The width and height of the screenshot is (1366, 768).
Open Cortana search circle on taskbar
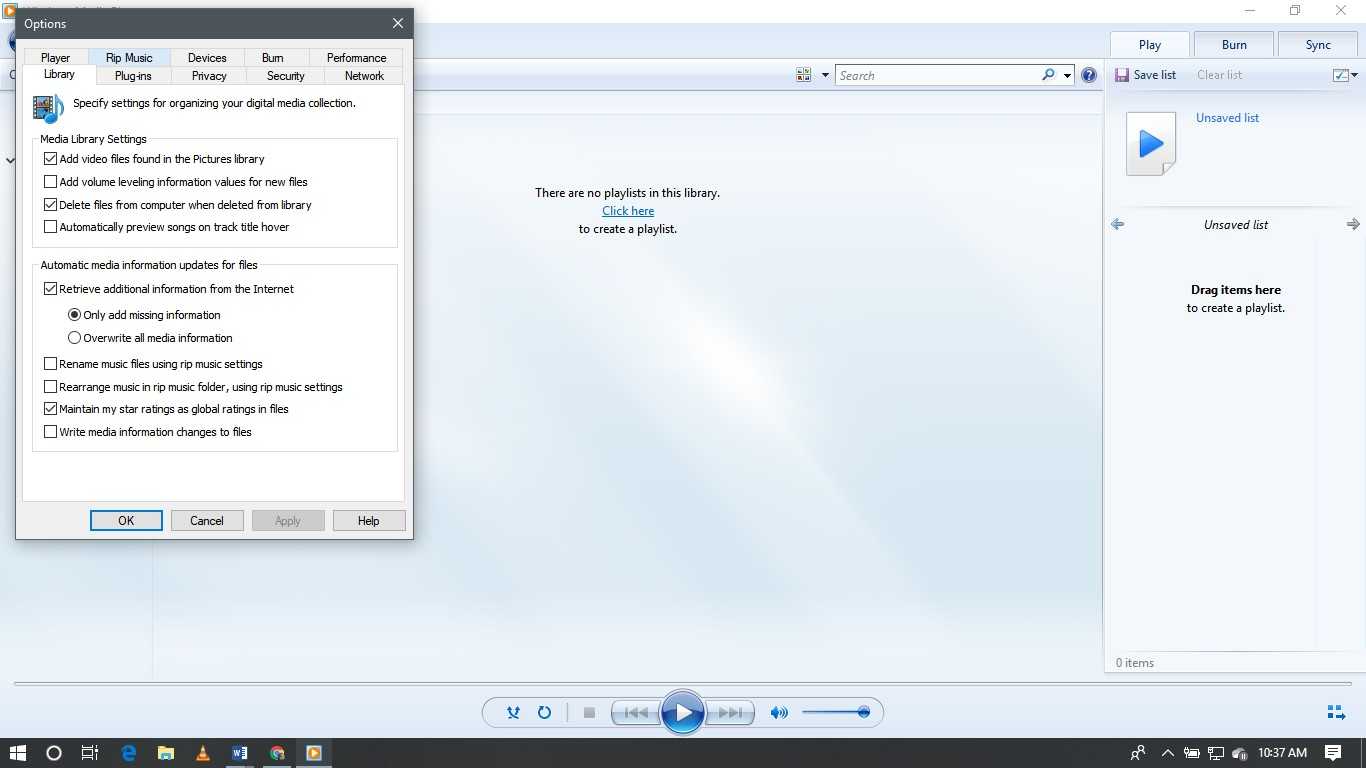click(54, 753)
